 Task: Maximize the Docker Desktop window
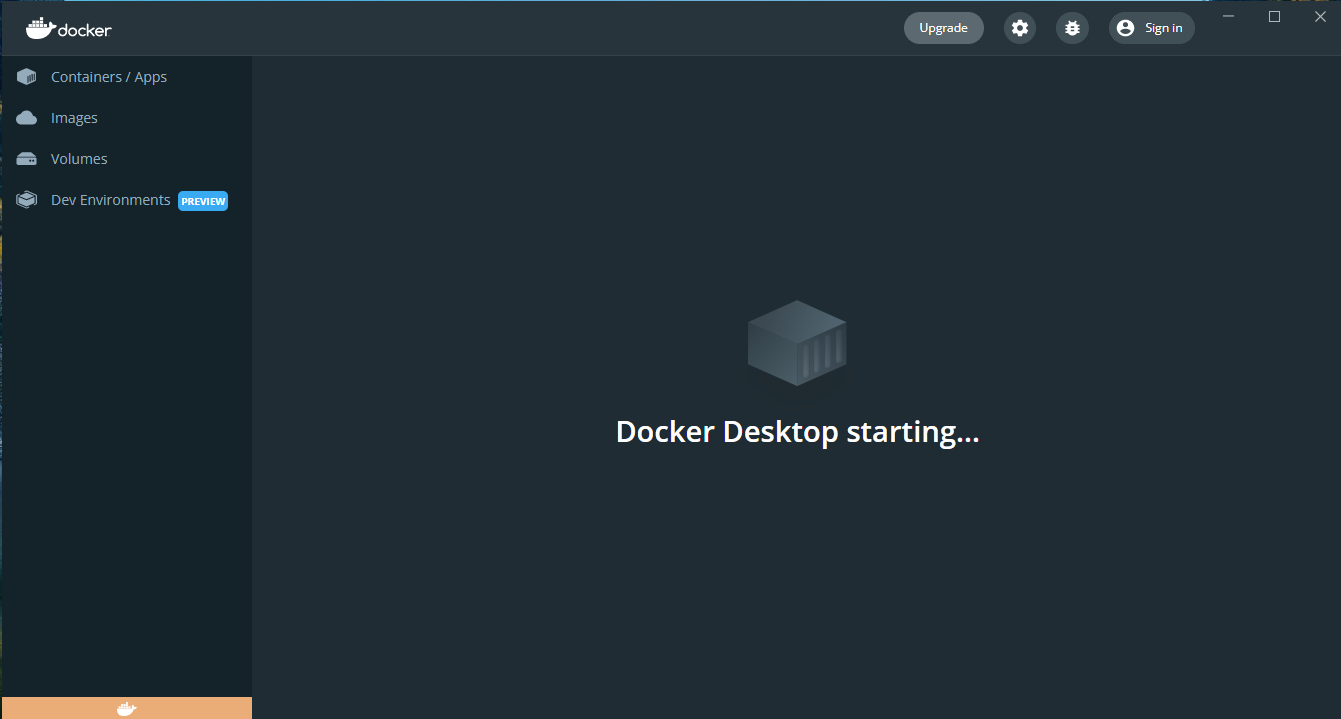point(1274,16)
